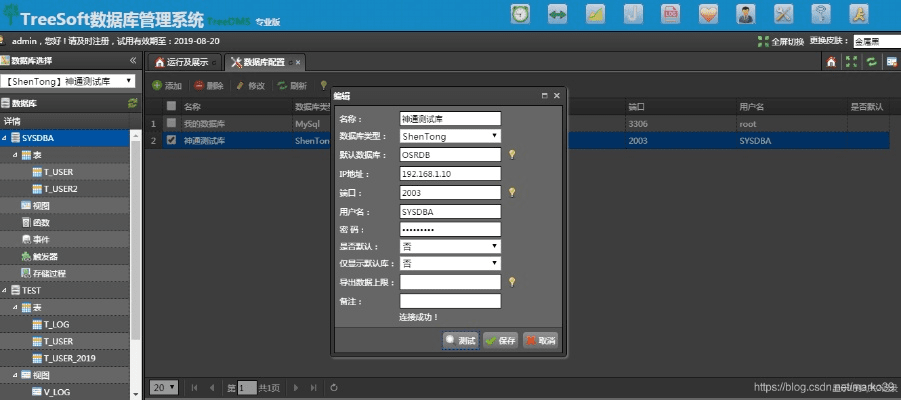
Task: Click the IP地址 field showing 192.168.1.10
Action: tap(450, 174)
